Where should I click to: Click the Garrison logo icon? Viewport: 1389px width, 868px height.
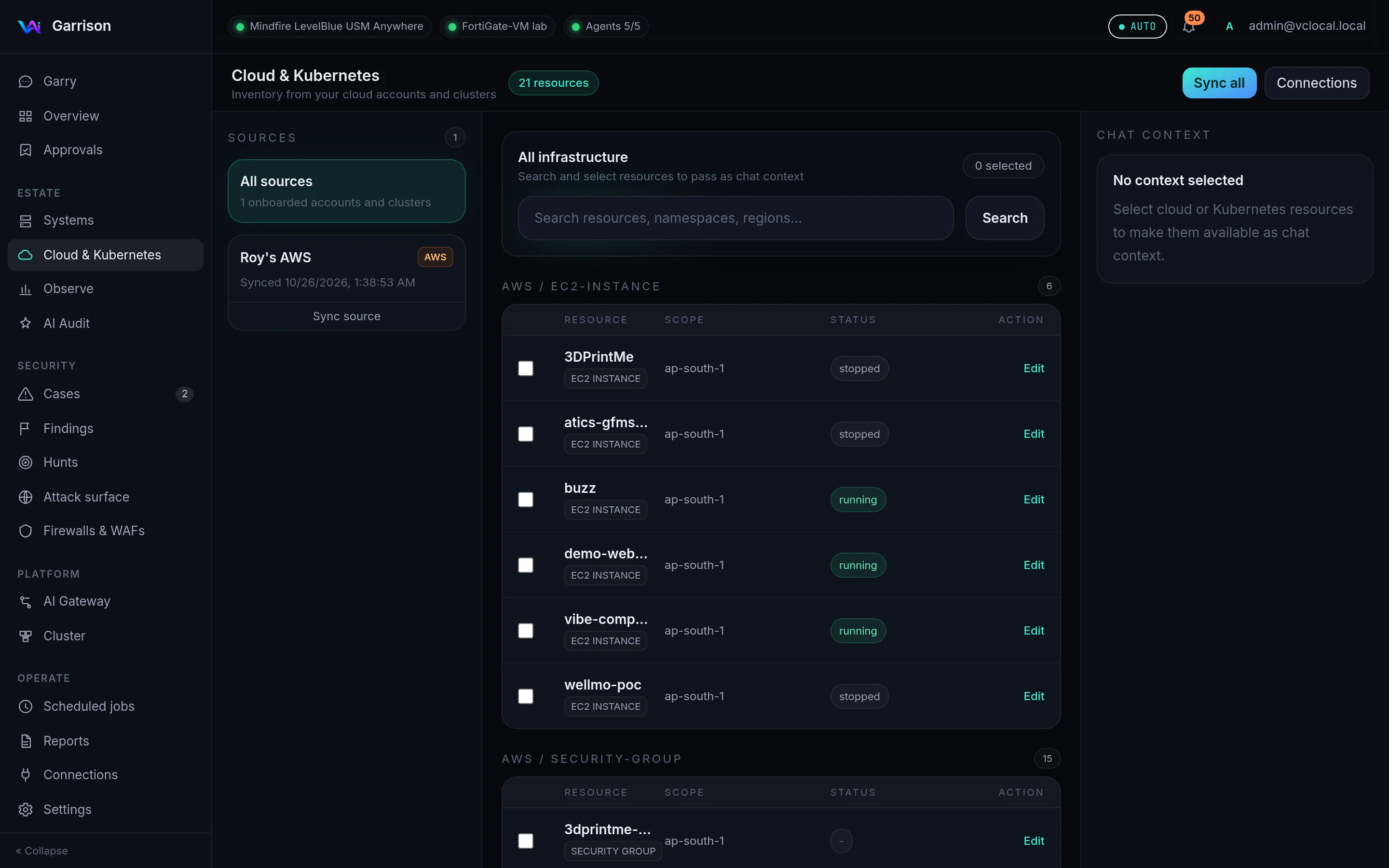point(29,27)
